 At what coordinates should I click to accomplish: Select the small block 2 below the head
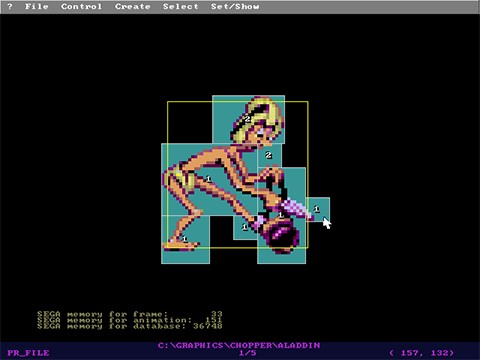click(x=269, y=155)
